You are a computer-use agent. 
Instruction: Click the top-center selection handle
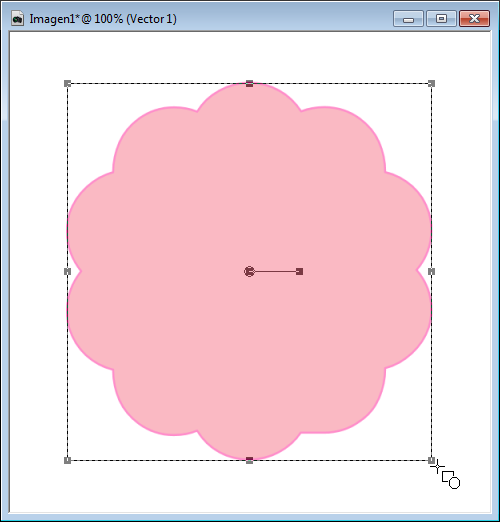pos(249,83)
